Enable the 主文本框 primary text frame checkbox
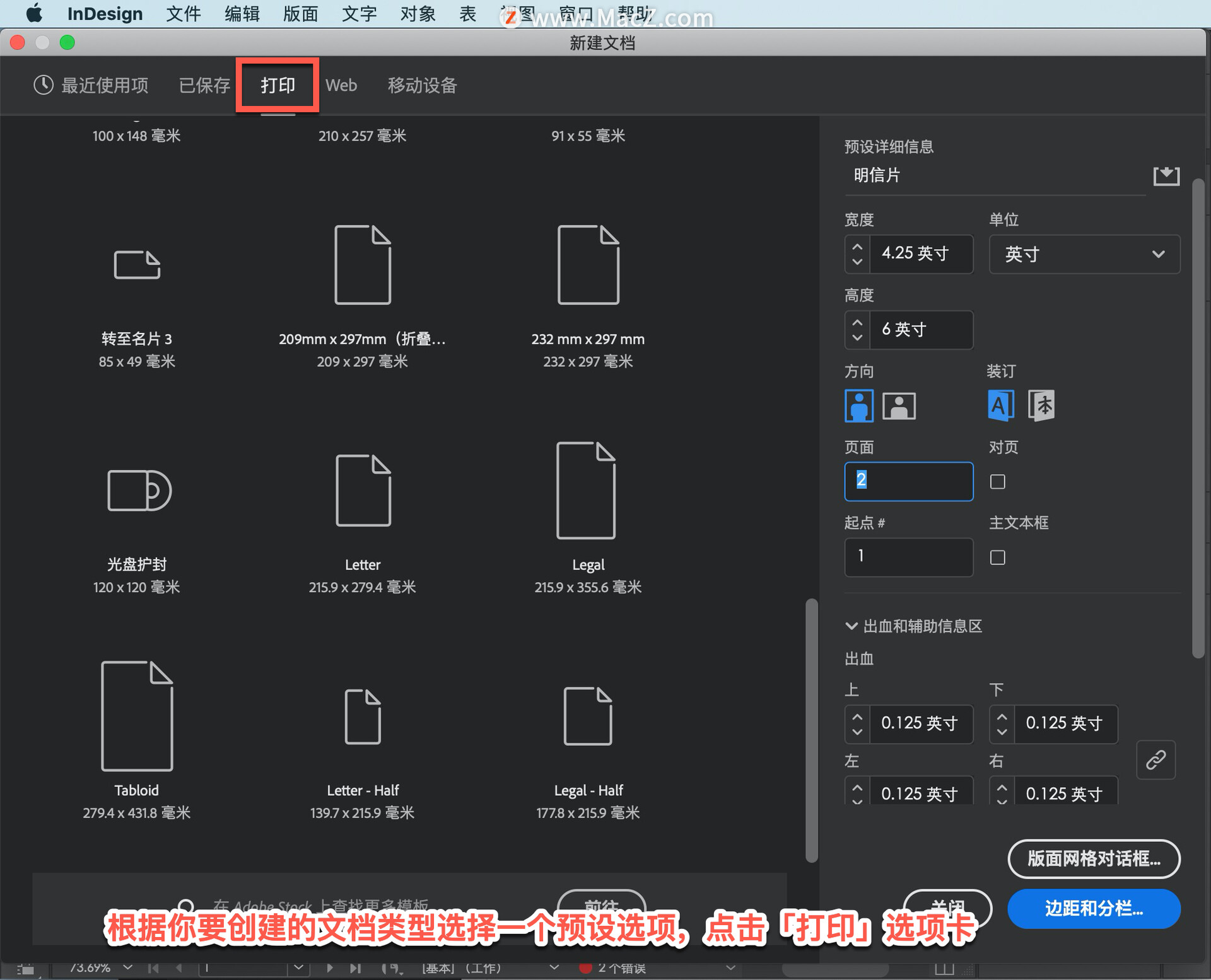 997,557
